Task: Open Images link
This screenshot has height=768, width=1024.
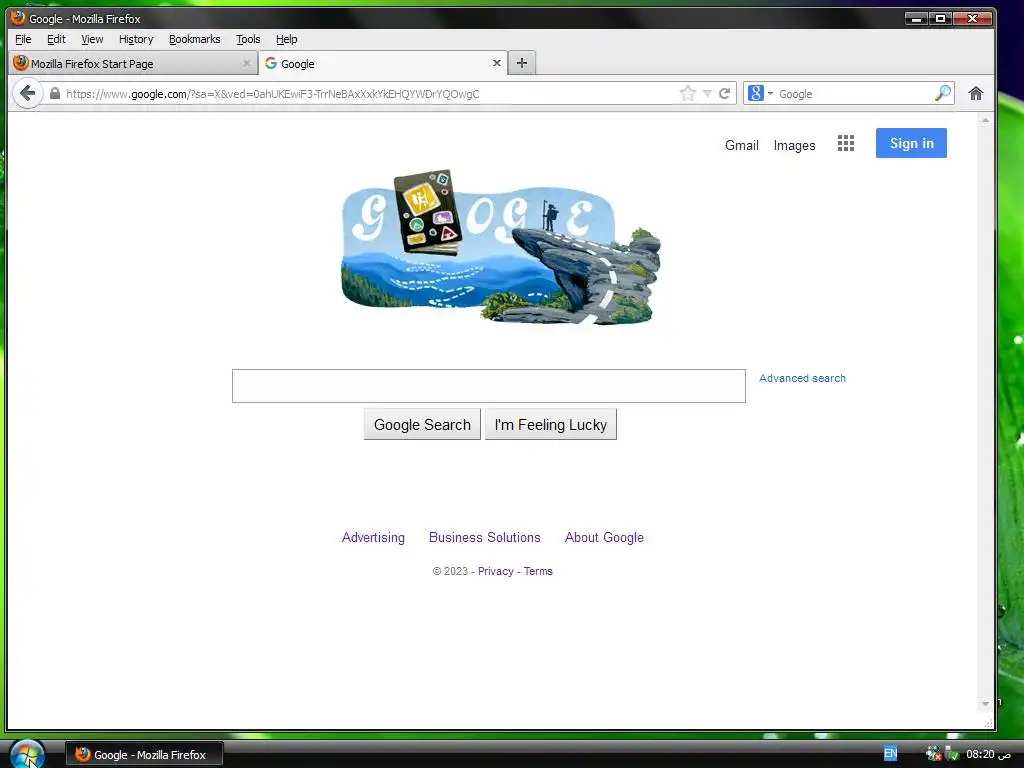Action: point(794,145)
